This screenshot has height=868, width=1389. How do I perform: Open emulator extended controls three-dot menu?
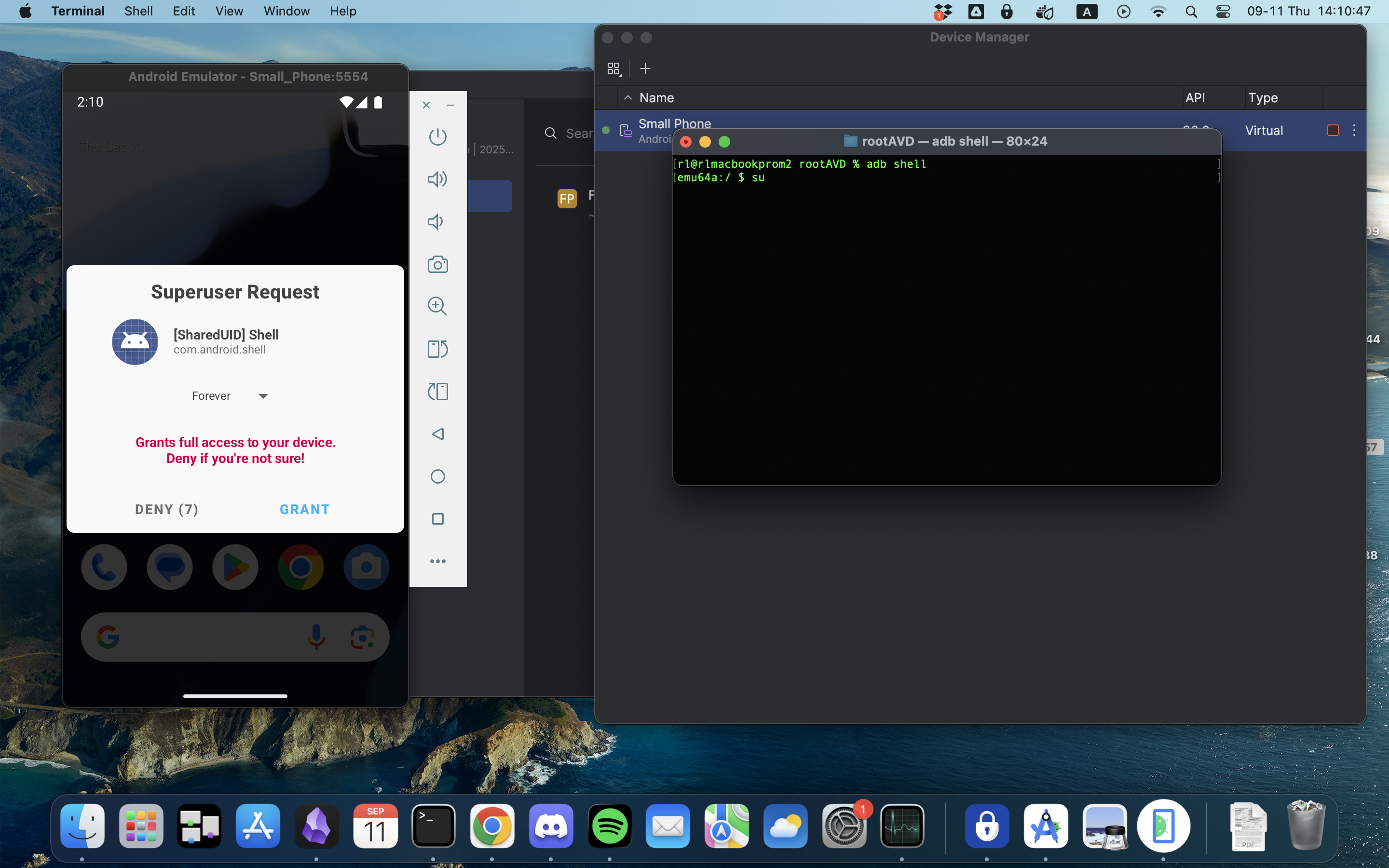tap(437, 561)
